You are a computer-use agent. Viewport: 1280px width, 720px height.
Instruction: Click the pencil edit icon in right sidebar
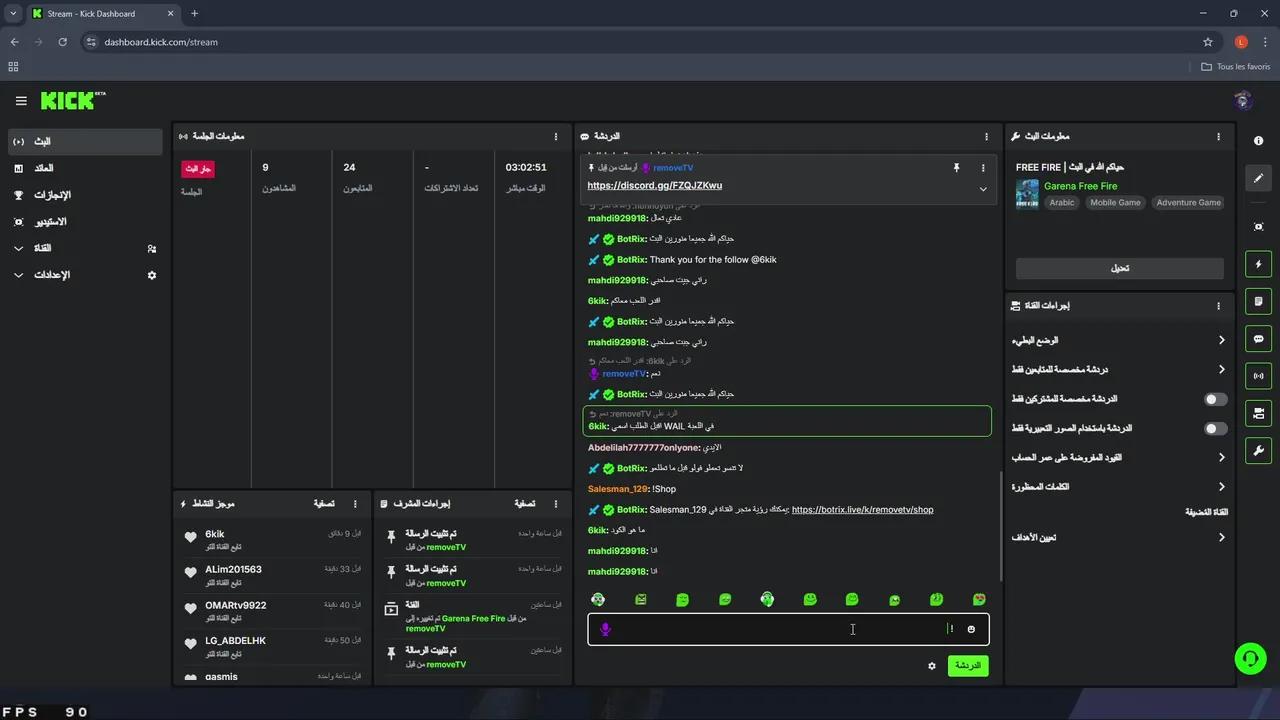click(x=1258, y=178)
